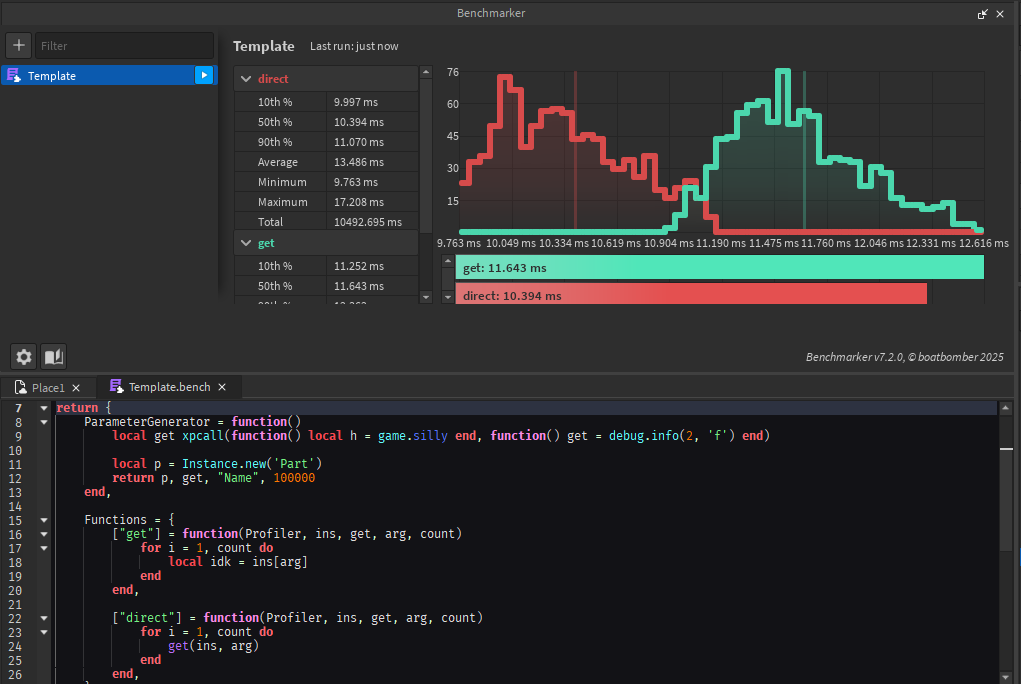Click the green get: 11.643 ms bar

point(718,268)
